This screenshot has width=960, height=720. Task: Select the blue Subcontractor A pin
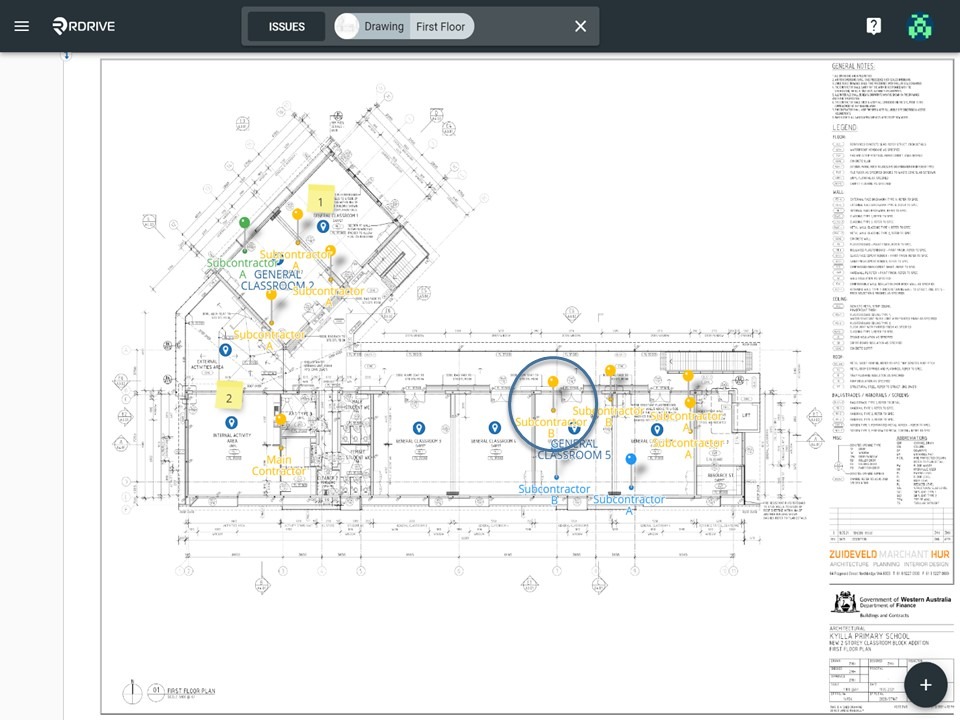(631, 459)
